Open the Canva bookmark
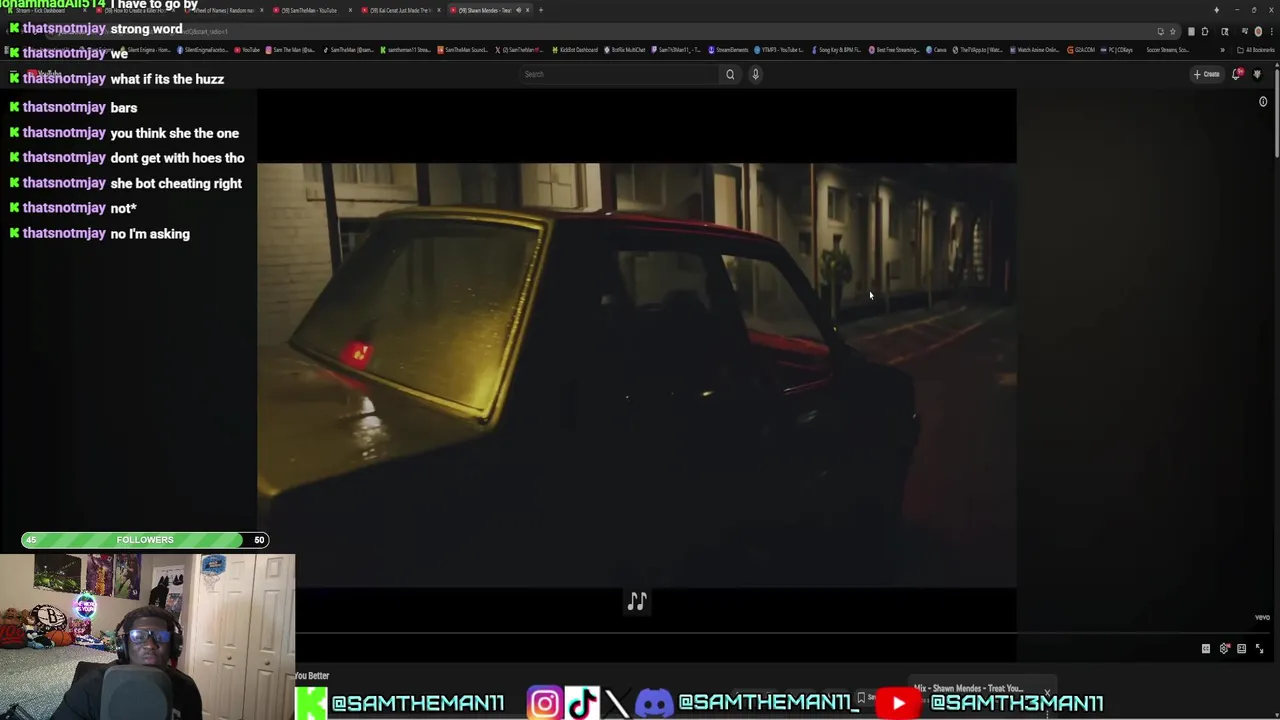Viewport: 1280px width, 720px height. [936, 50]
